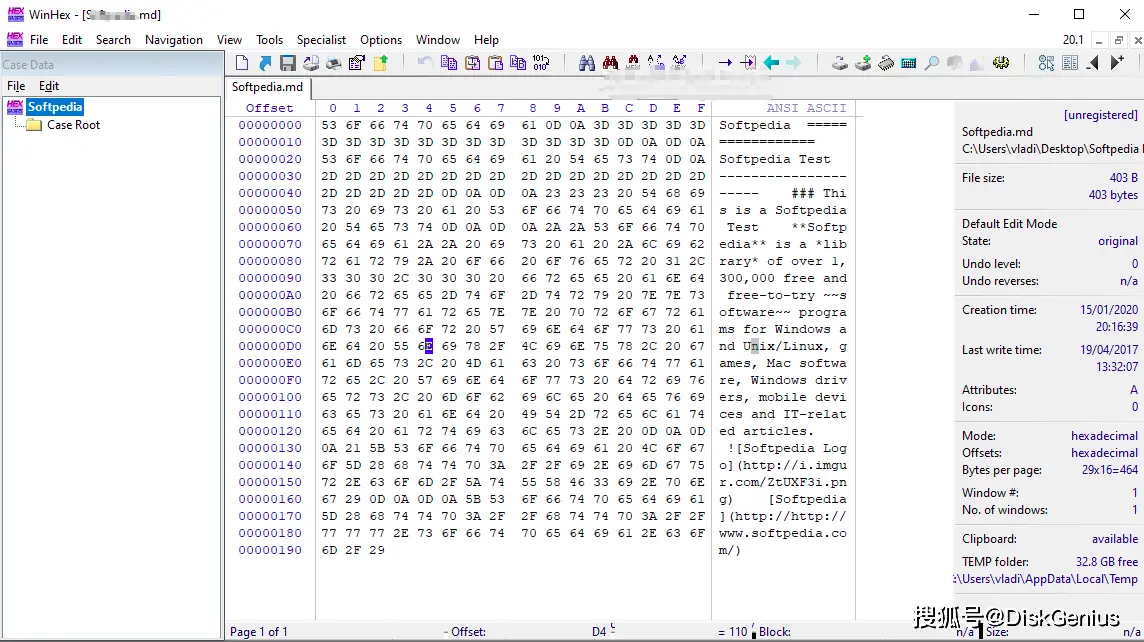Open the Help menu
This screenshot has width=1144, height=642.
[486, 40]
